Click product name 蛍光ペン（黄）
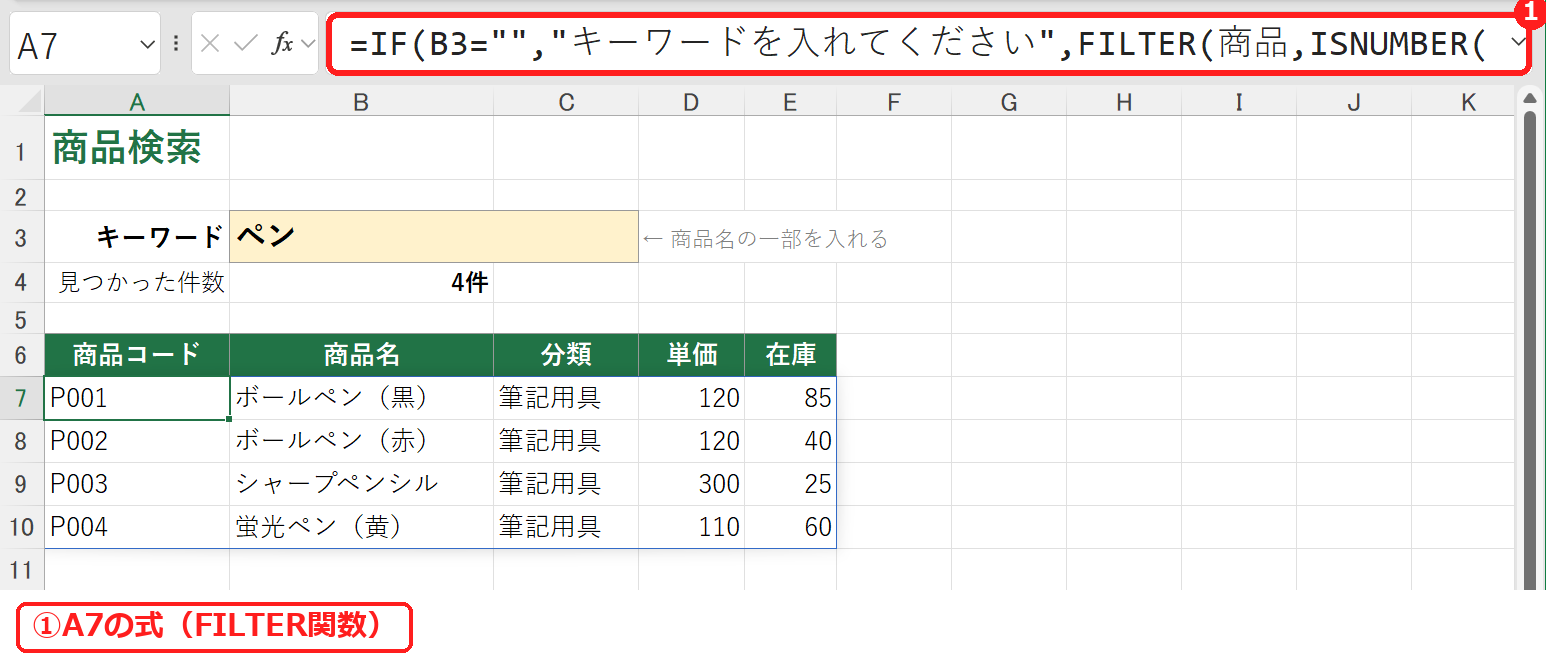1546x660 pixels. (x=361, y=527)
